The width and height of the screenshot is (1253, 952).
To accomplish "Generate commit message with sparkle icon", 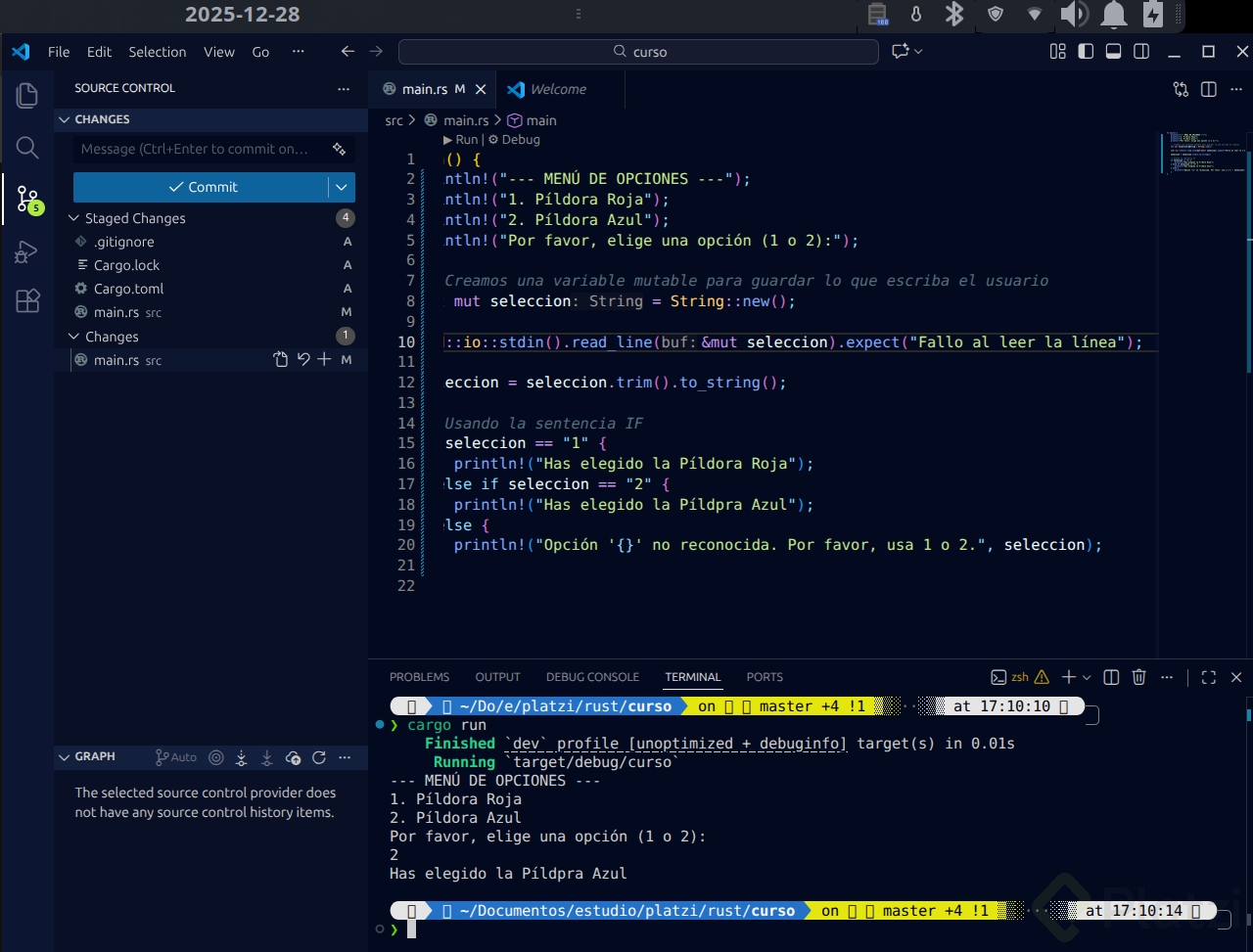I will (x=339, y=150).
